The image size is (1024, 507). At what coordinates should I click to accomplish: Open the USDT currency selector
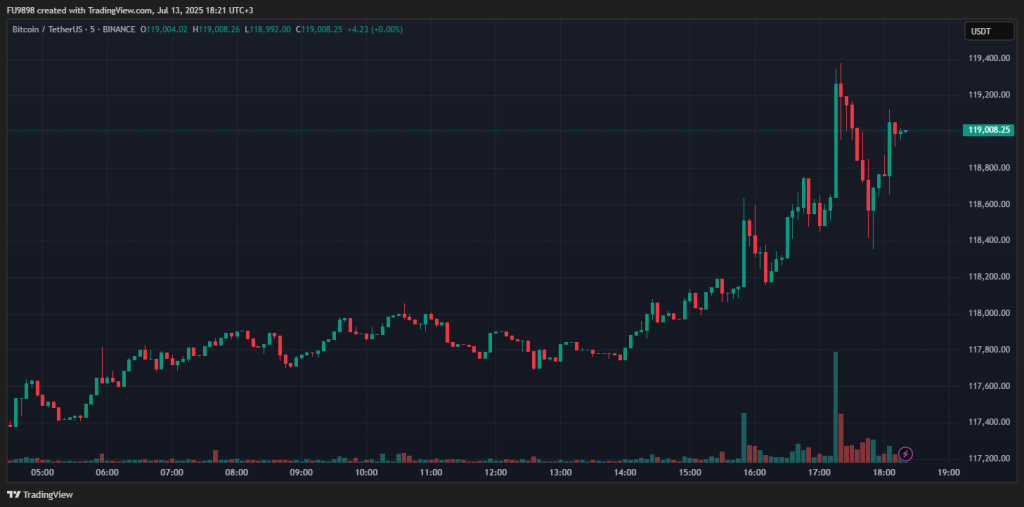[x=981, y=31]
